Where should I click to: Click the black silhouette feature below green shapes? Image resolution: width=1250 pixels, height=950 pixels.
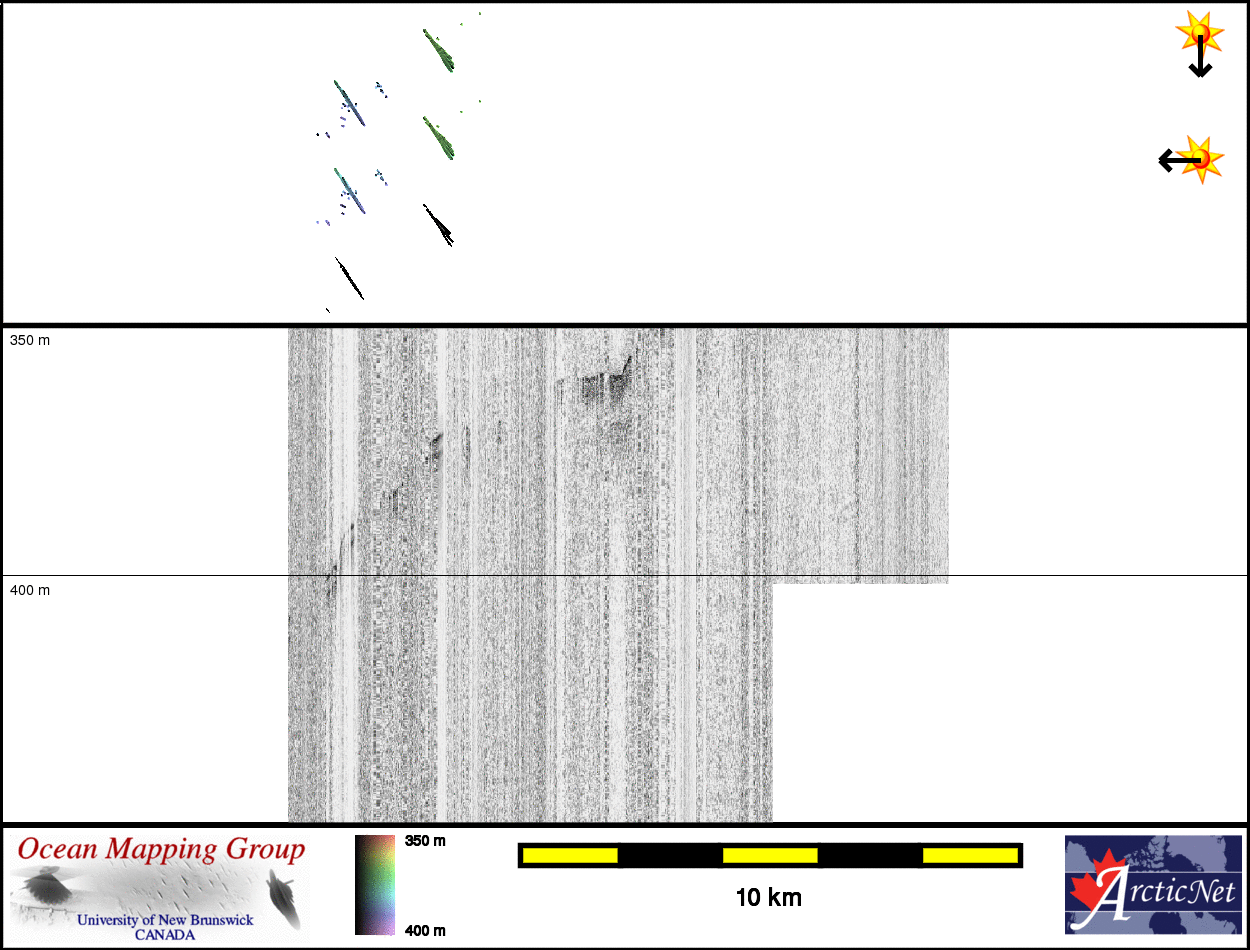point(438,225)
